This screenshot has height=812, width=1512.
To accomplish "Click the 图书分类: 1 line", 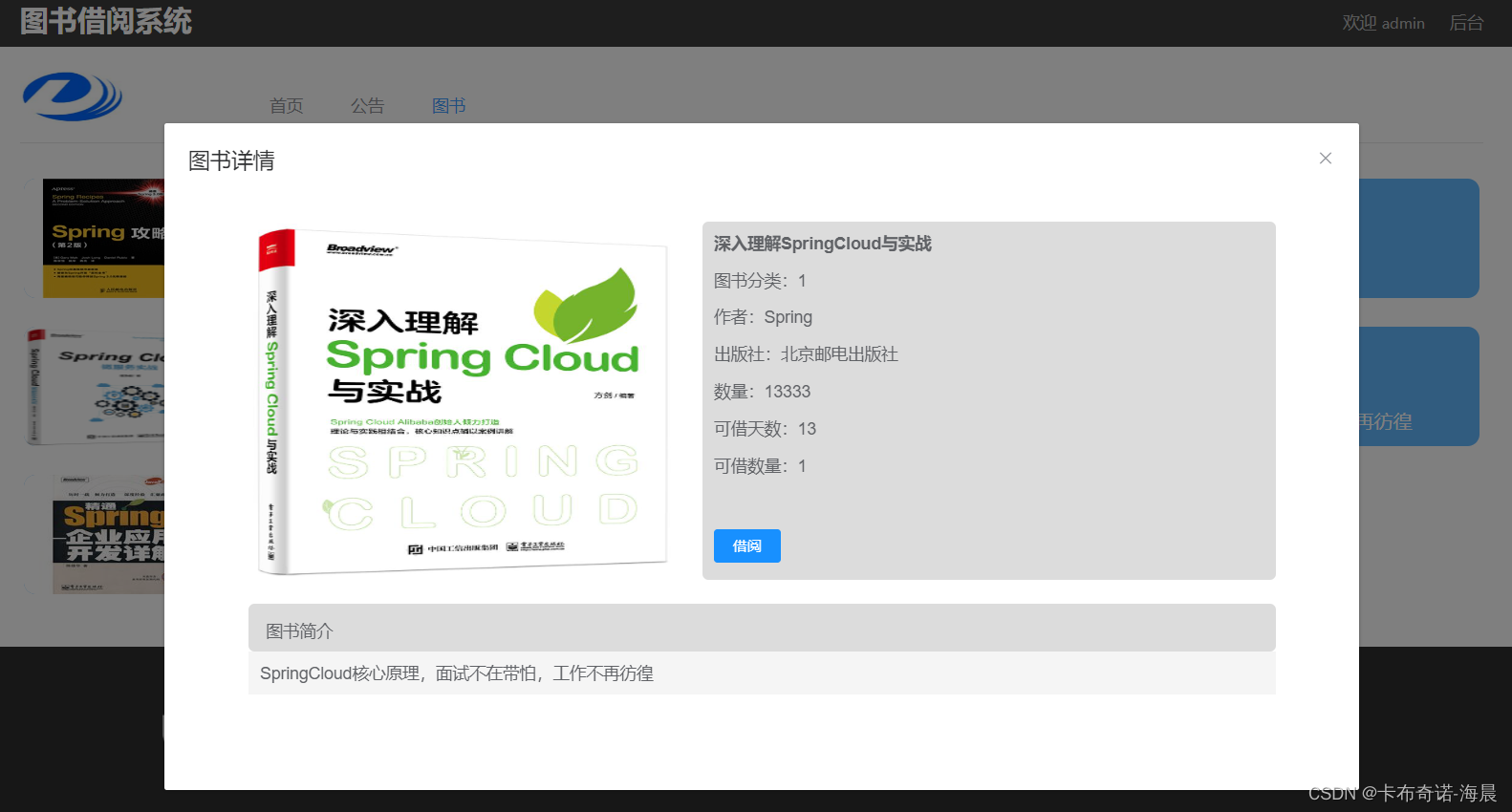I will 760,281.
